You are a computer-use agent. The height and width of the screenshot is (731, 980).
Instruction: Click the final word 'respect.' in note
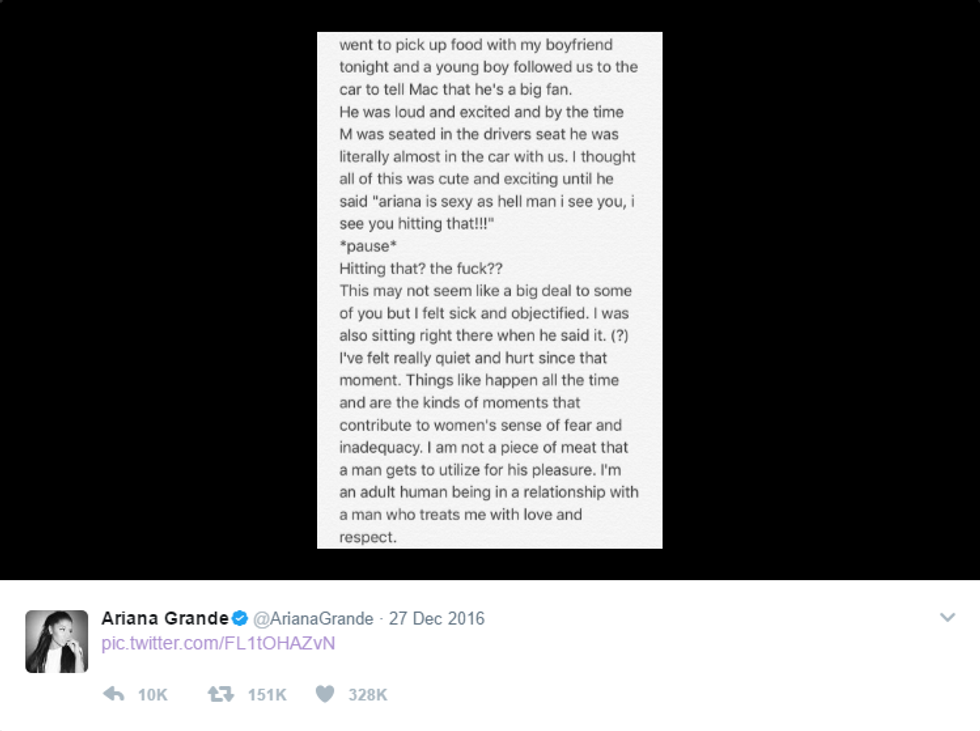[368, 537]
